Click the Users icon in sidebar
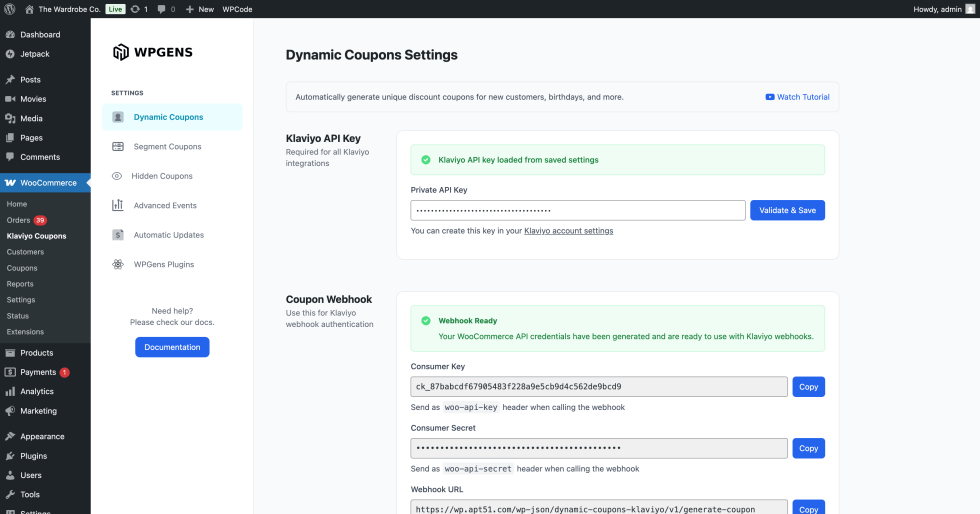980x514 pixels. pyautogui.click(x=10, y=475)
